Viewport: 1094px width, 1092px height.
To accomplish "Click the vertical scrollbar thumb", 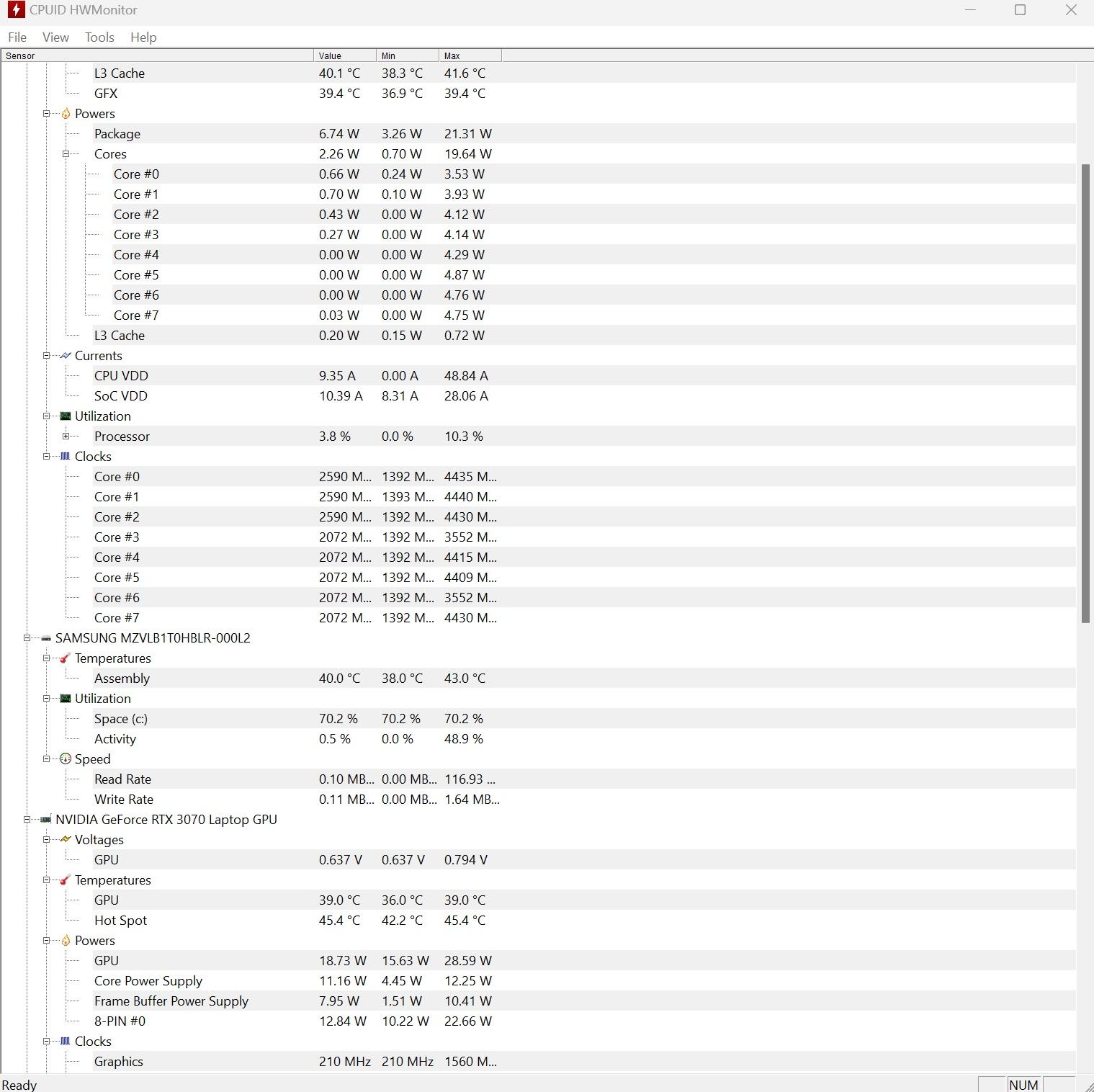I will coord(1086,393).
